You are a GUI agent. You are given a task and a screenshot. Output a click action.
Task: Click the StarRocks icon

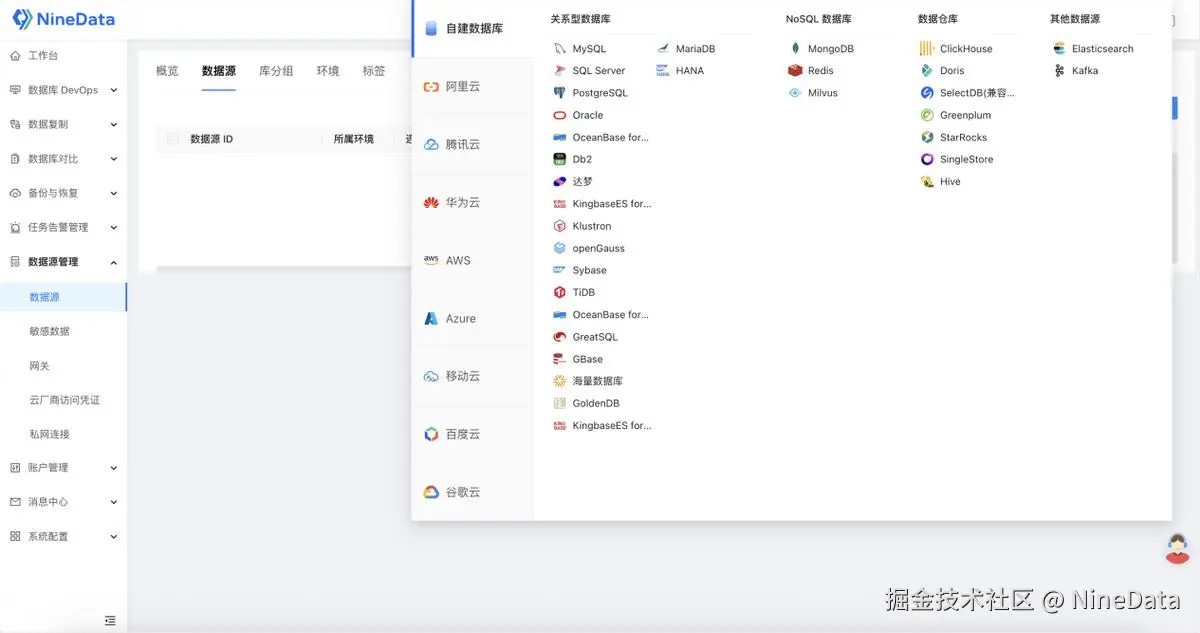coord(927,137)
